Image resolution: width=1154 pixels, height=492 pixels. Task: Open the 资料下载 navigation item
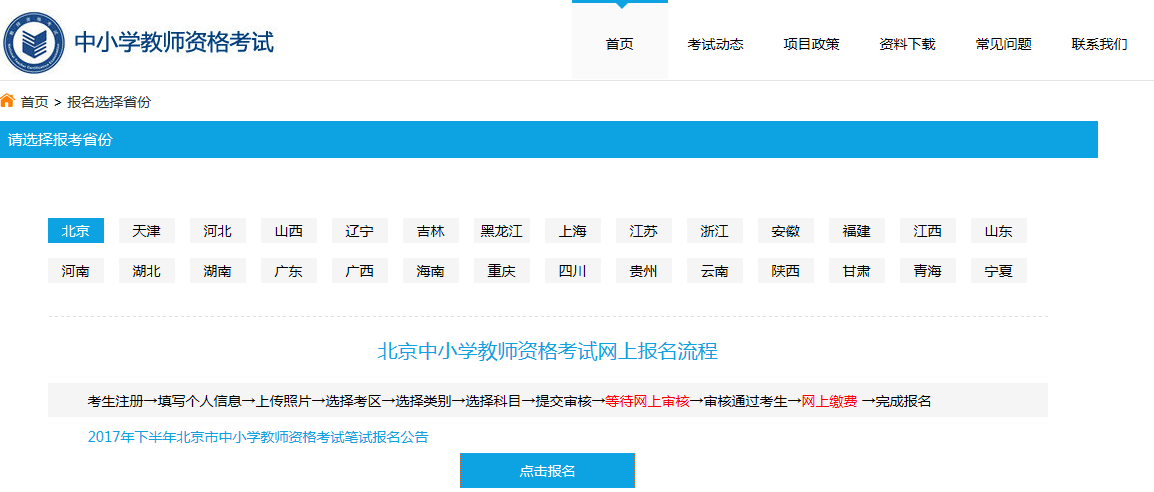907,44
